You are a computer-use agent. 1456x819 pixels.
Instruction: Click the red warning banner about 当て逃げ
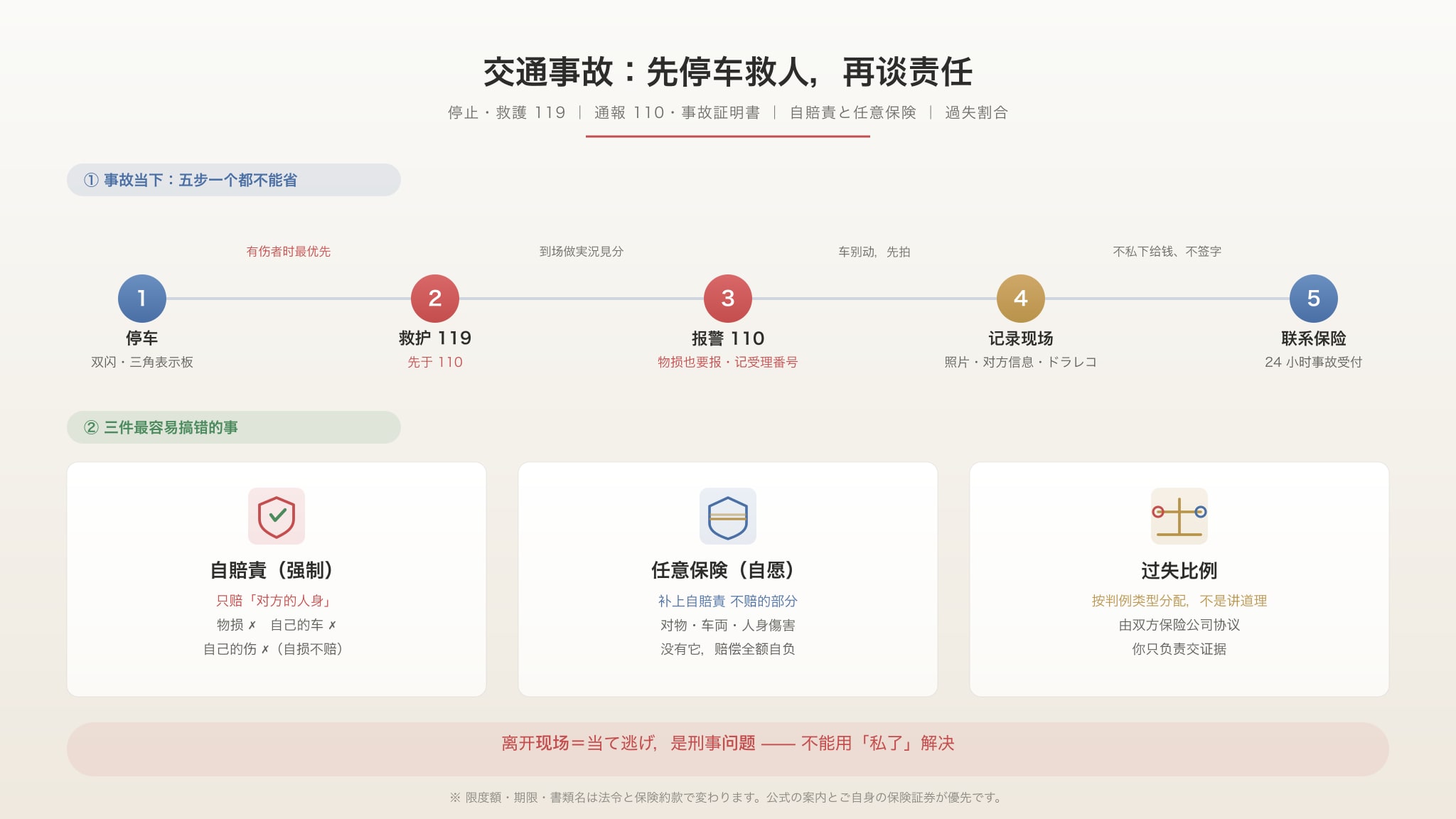728,749
